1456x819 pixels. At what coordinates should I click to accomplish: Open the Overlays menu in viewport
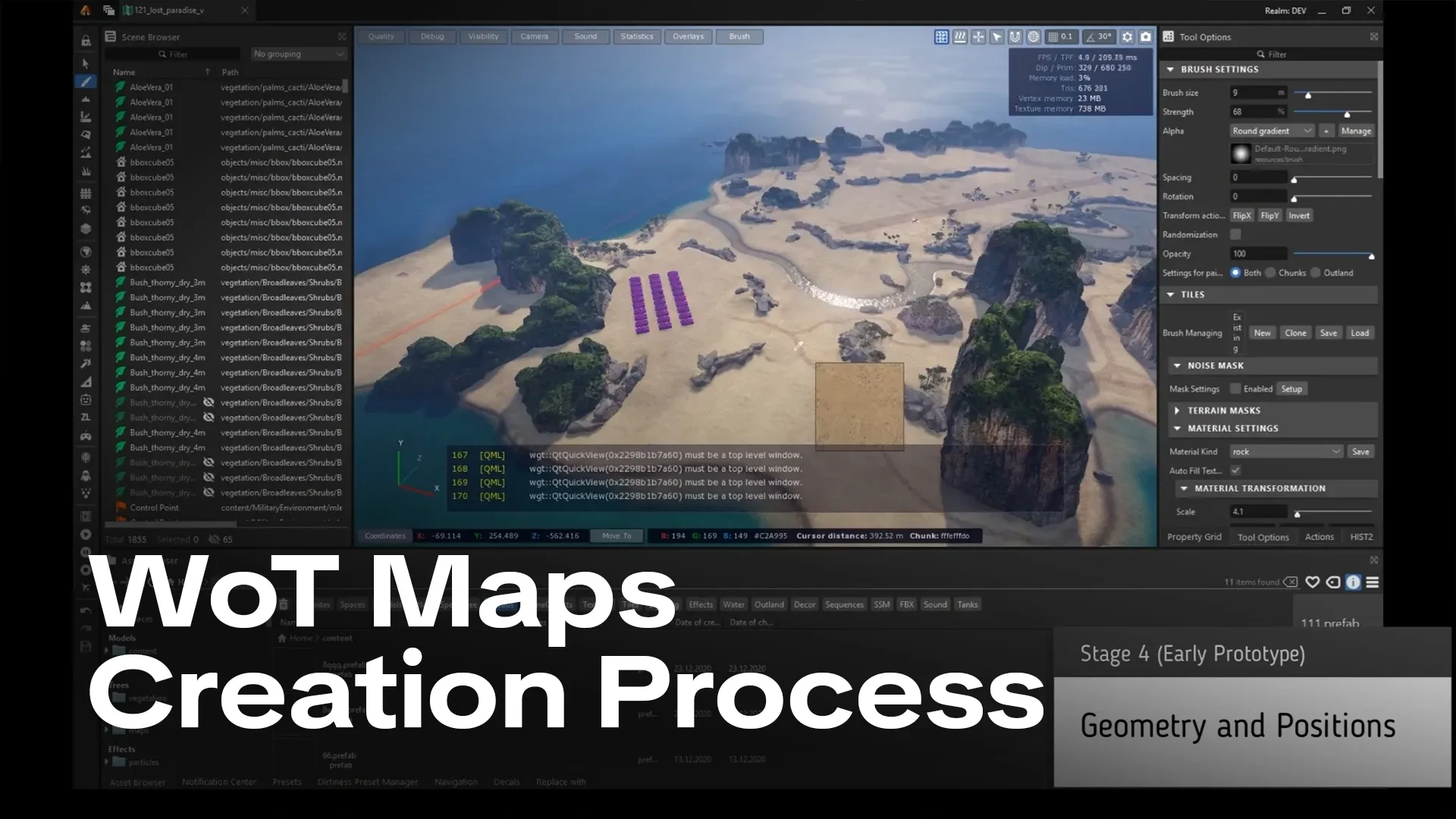click(688, 36)
